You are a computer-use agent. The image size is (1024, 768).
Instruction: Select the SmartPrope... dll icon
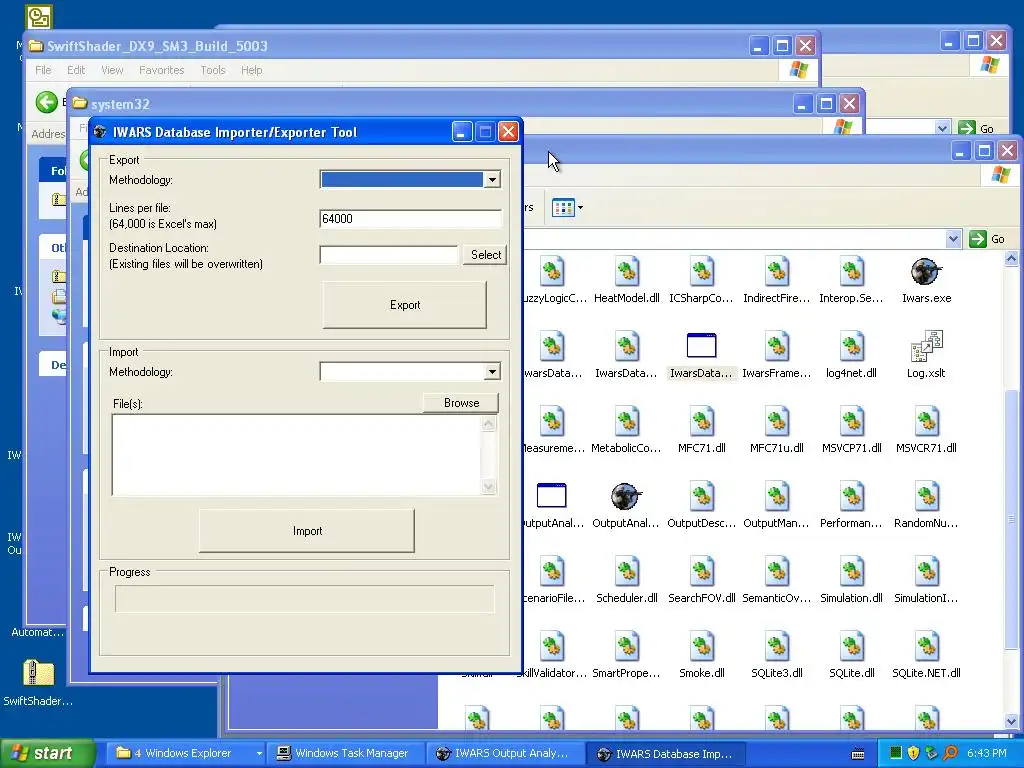pyautogui.click(x=626, y=647)
